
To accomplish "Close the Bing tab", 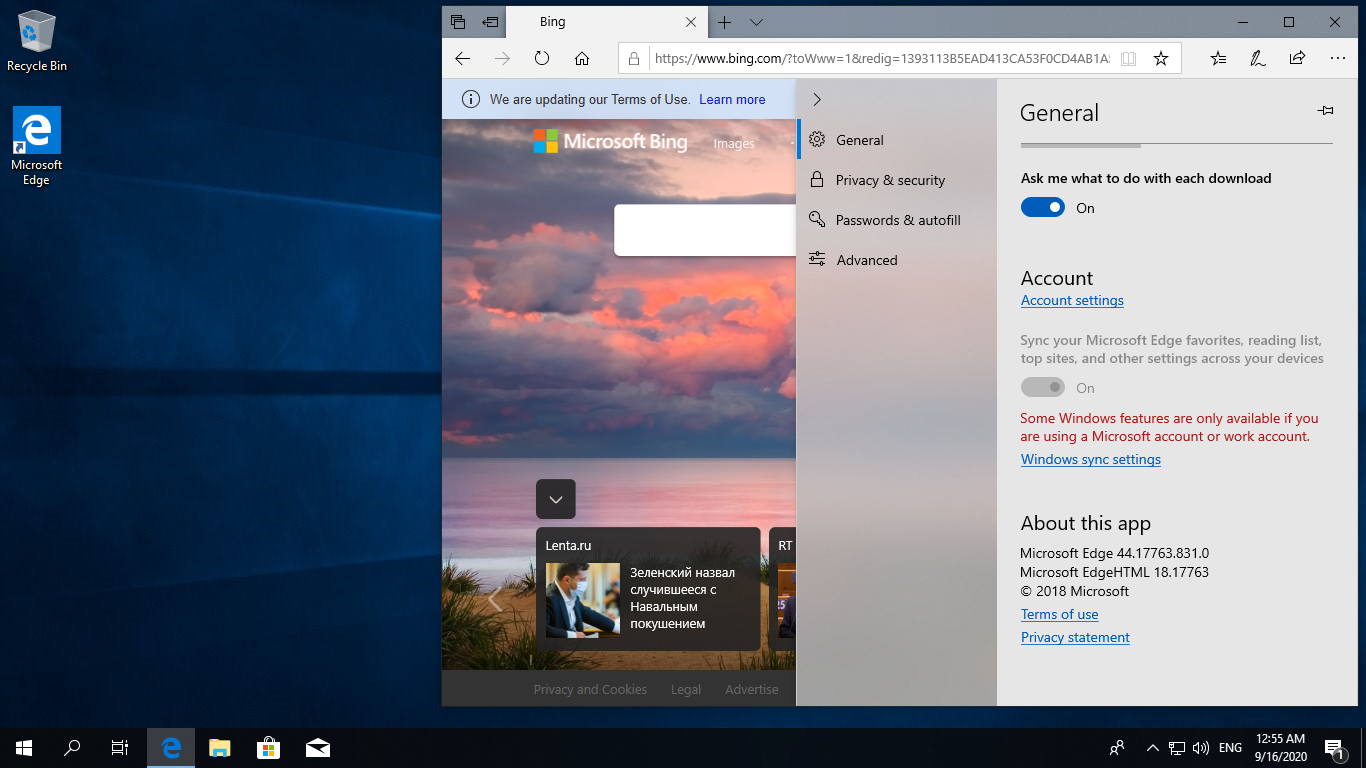I will pyautogui.click(x=691, y=22).
